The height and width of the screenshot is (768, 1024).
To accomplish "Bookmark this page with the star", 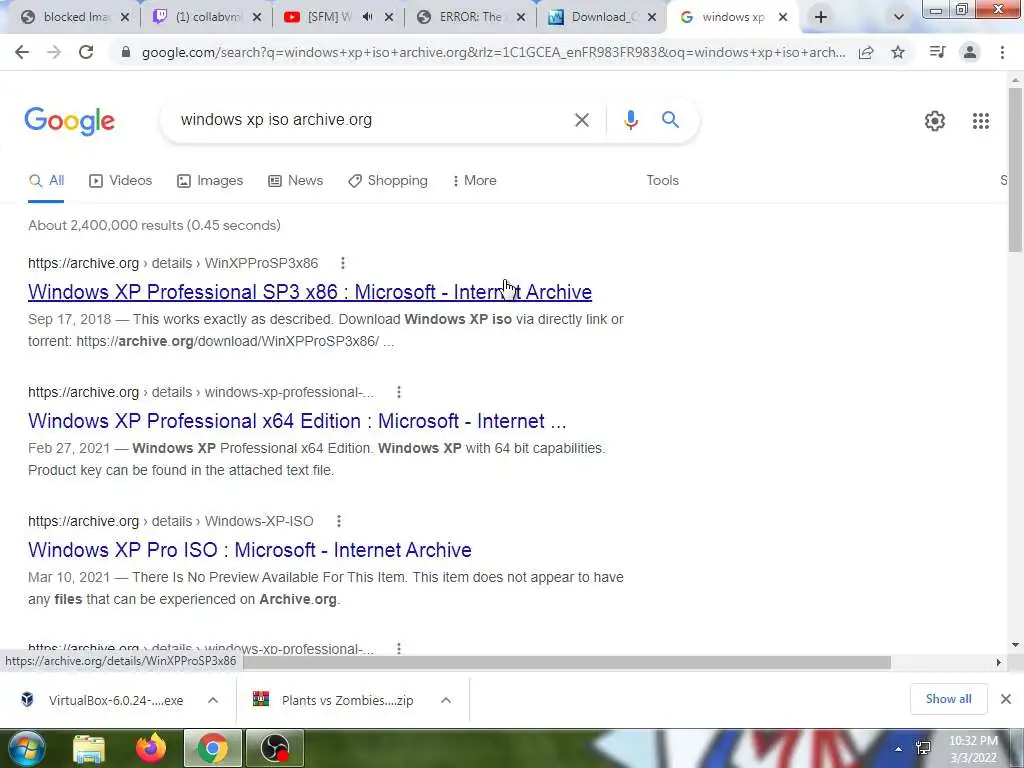I will (898, 52).
